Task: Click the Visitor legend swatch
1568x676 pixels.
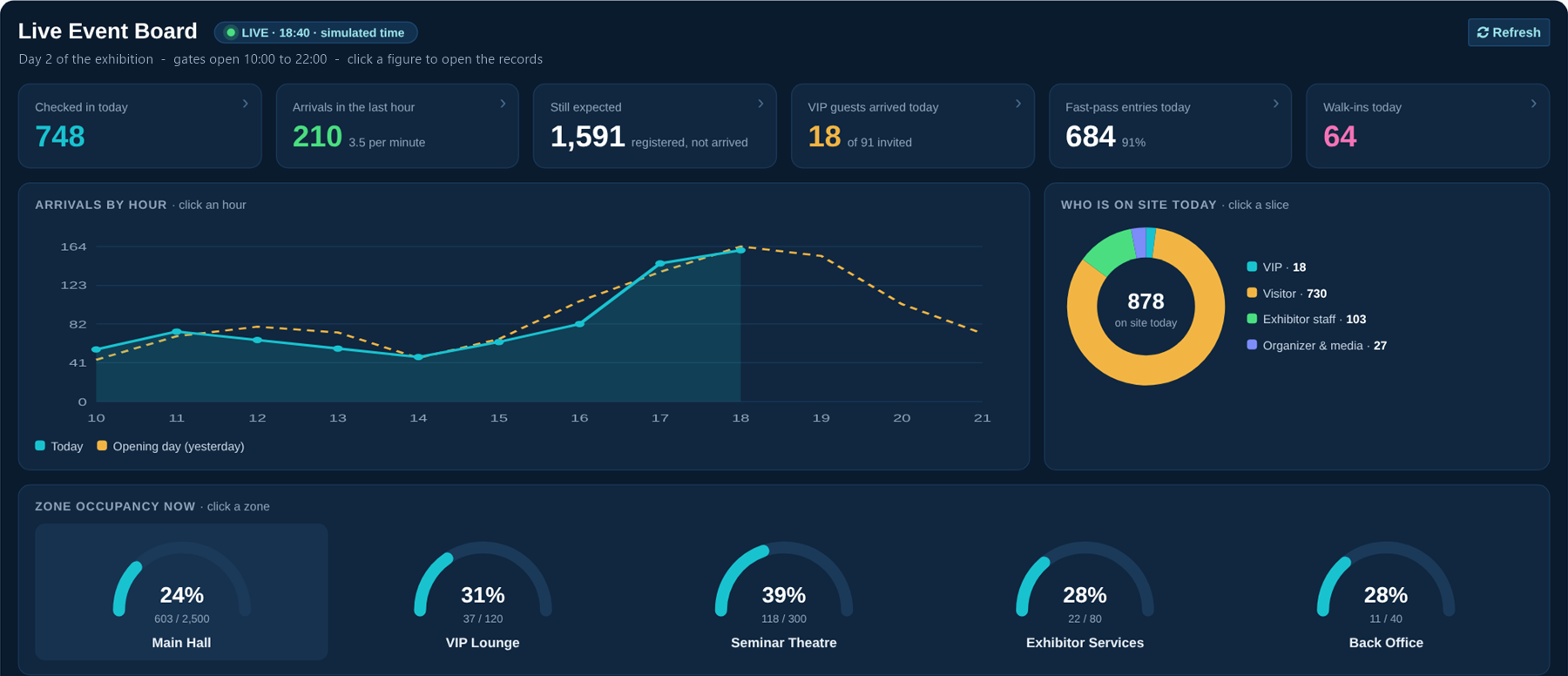Action: coord(1252,293)
